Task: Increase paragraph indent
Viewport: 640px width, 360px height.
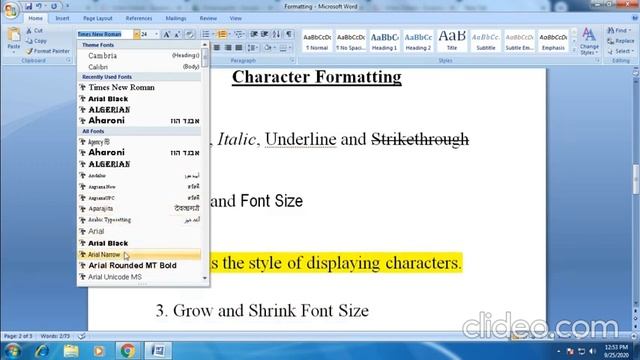Action: click(x=265, y=34)
